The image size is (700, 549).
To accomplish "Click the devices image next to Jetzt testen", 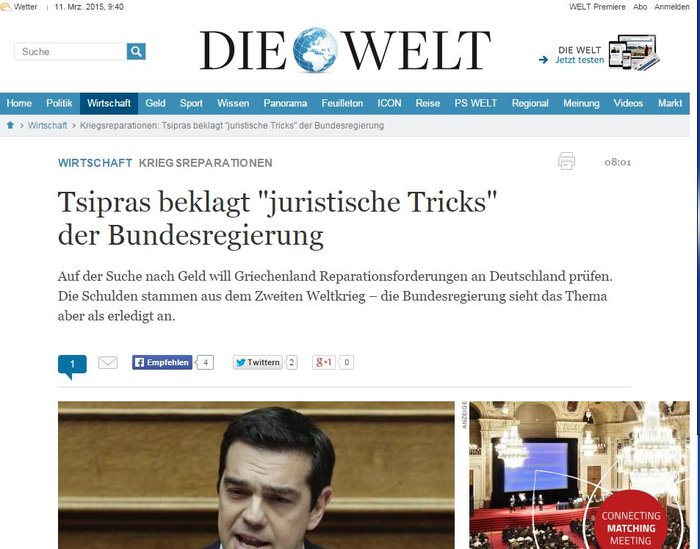I will [634, 52].
